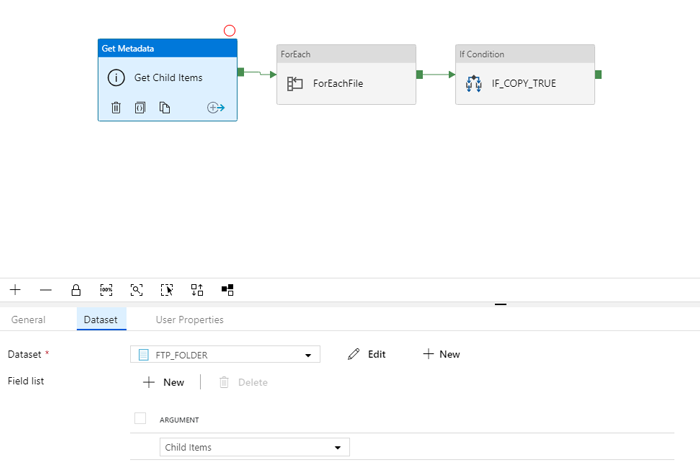Reset canvas zoom to 100%
The image size is (700, 469).
106,290
